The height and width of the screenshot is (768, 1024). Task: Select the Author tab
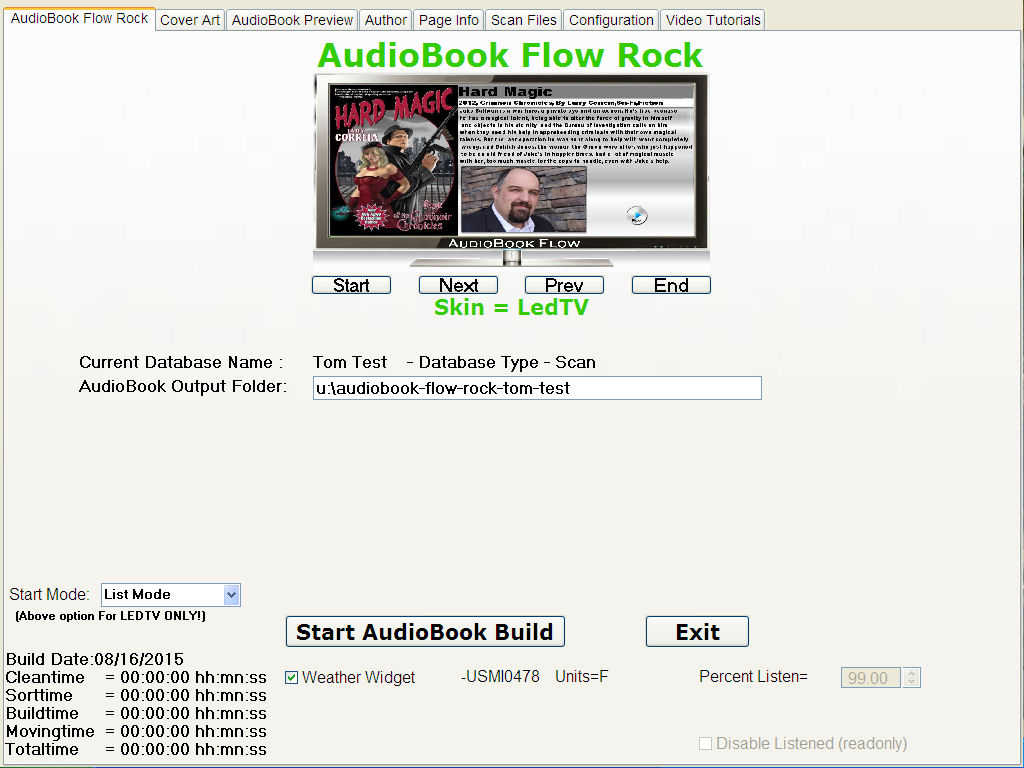pyautogui.click(x=385, y=20)
